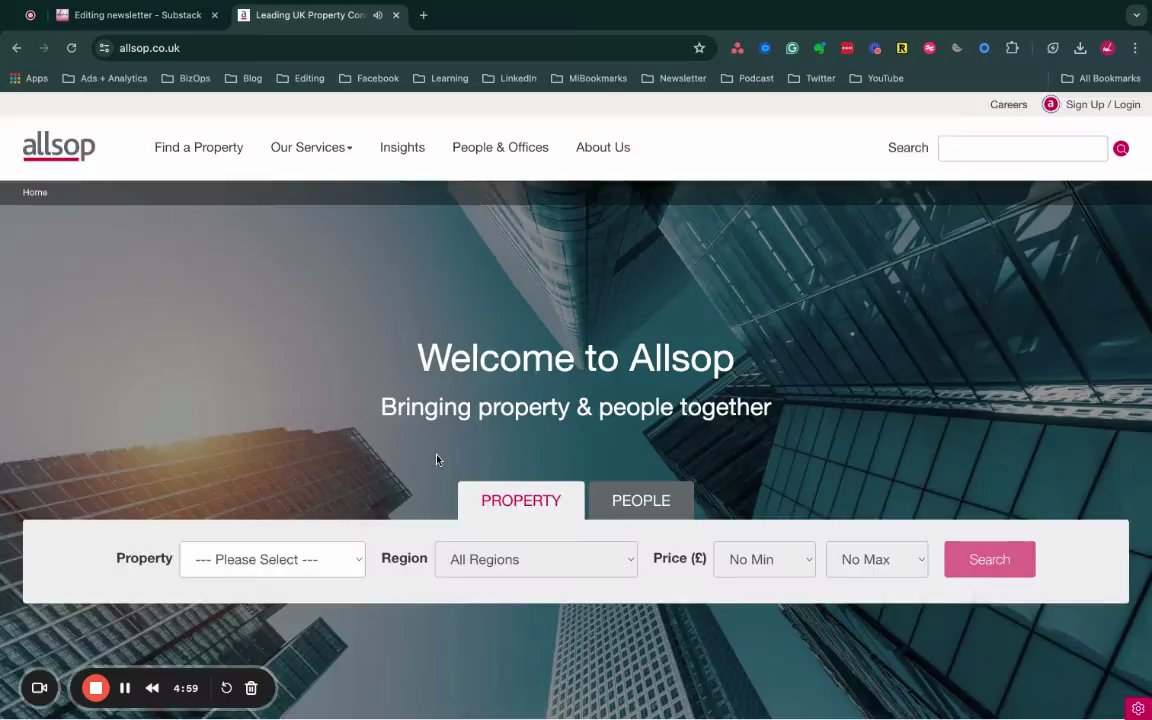Viewport: 1152px width, 720px height.
Task: Open the About Us page
Action: 603,147
